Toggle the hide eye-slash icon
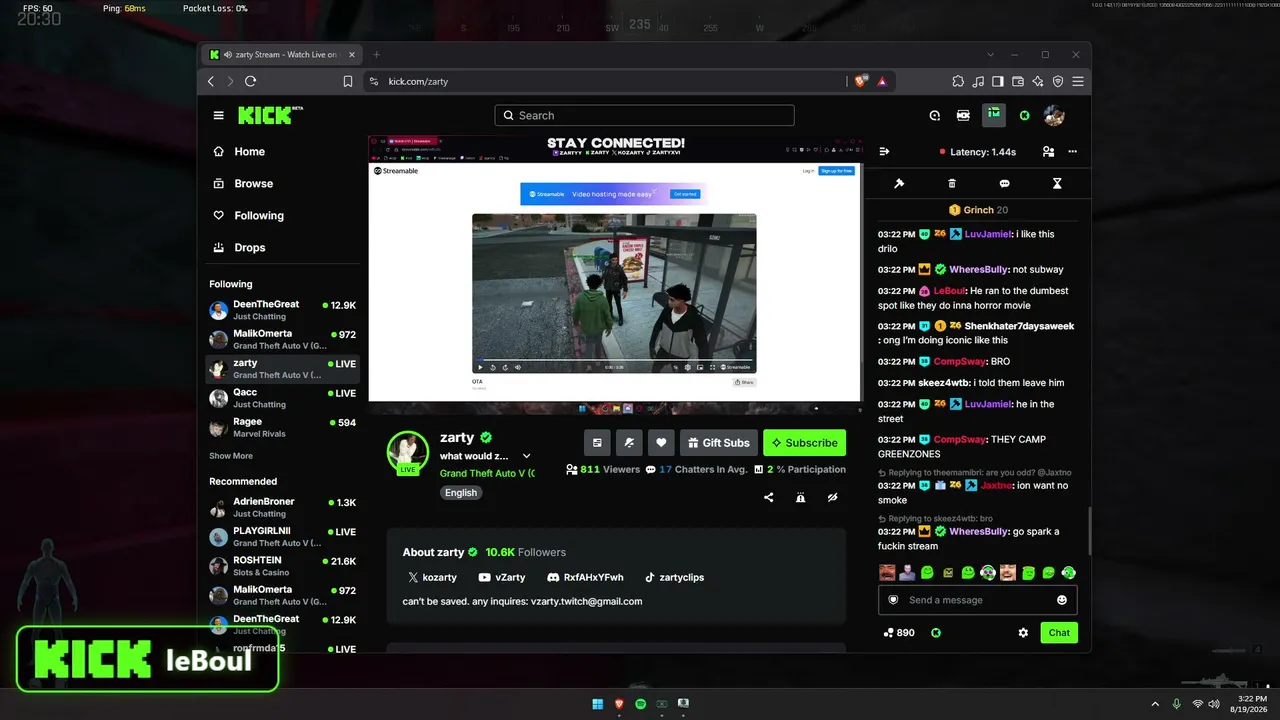 click(x=832, y=497)
